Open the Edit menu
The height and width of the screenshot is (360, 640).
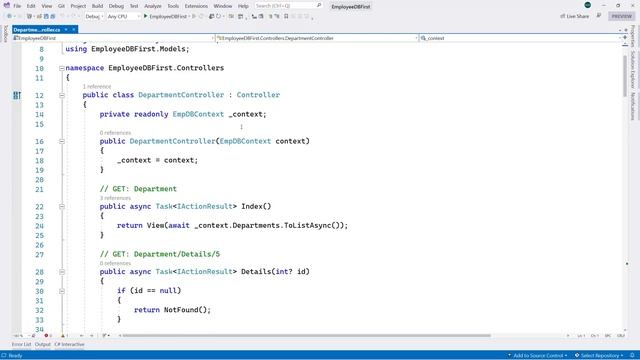31,6
